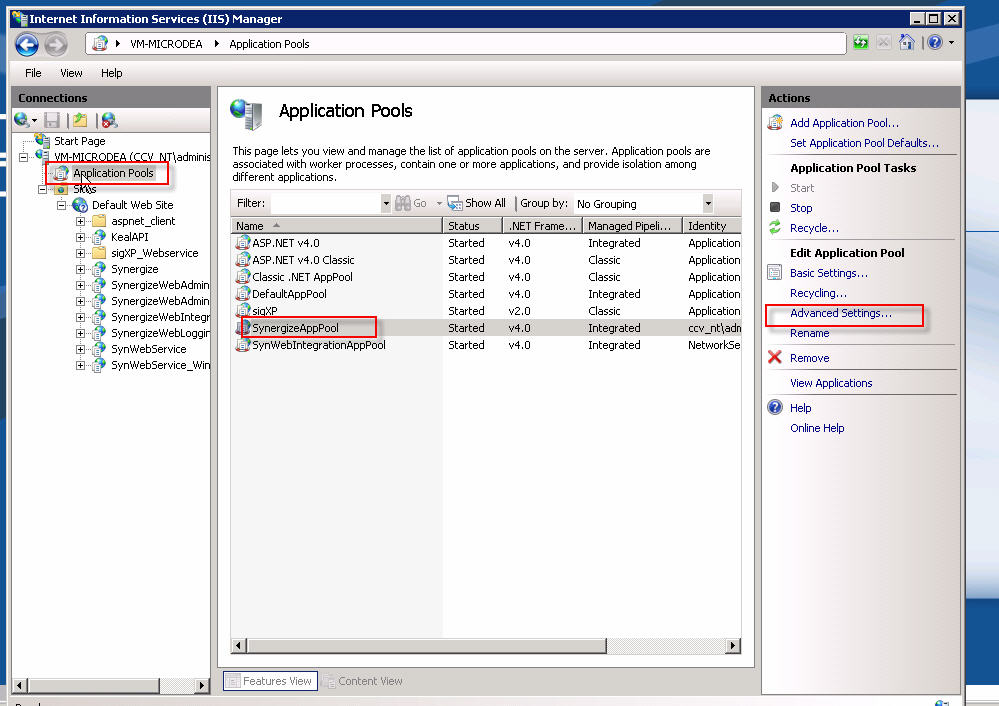Viewport: 999px width, 706px height.
Task: Collapse the VM-MICRODEA server node
Action: 24,157
